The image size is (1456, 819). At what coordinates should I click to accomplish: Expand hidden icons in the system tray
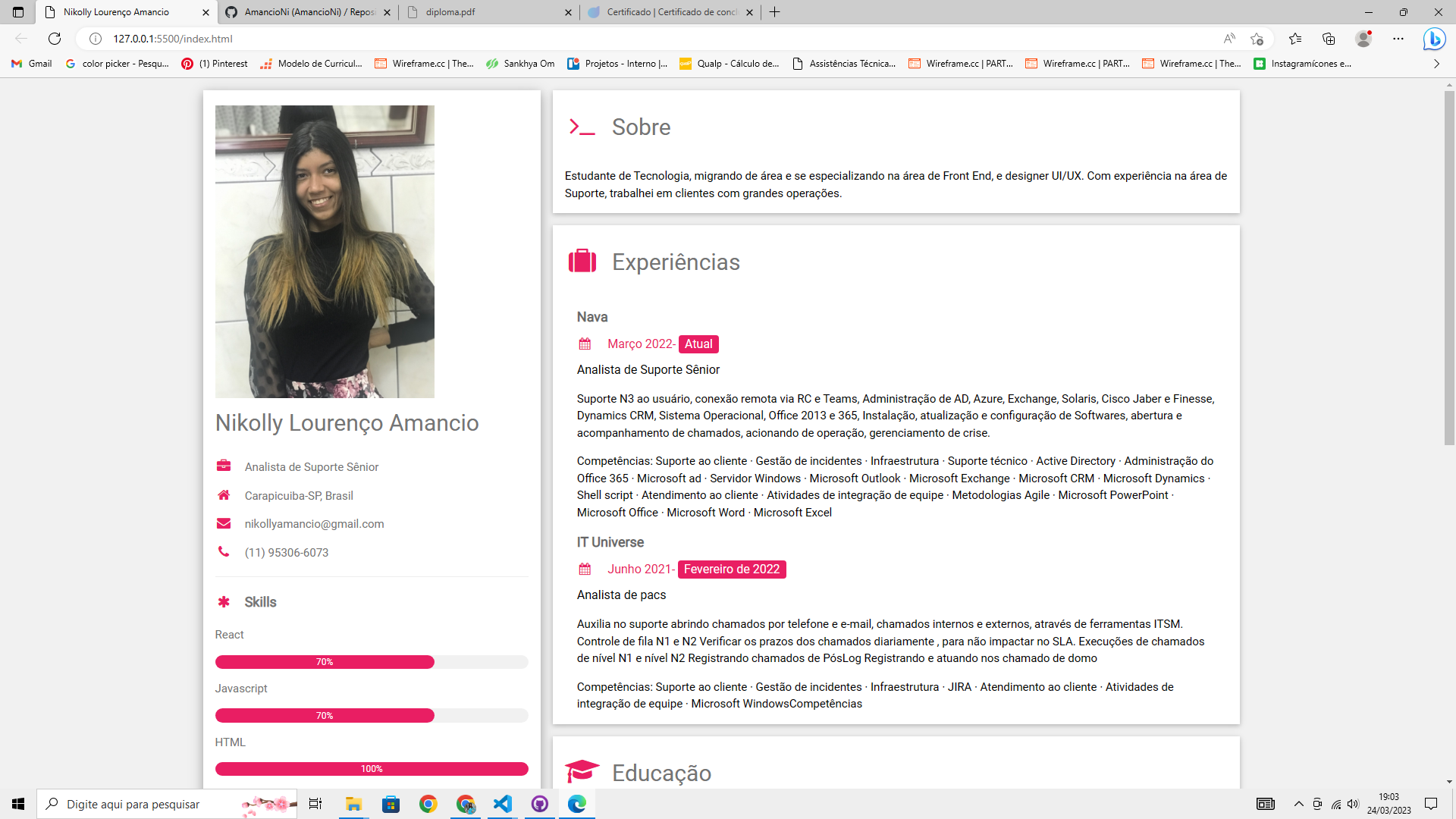pyautogui.click(x=1298, y=804)
